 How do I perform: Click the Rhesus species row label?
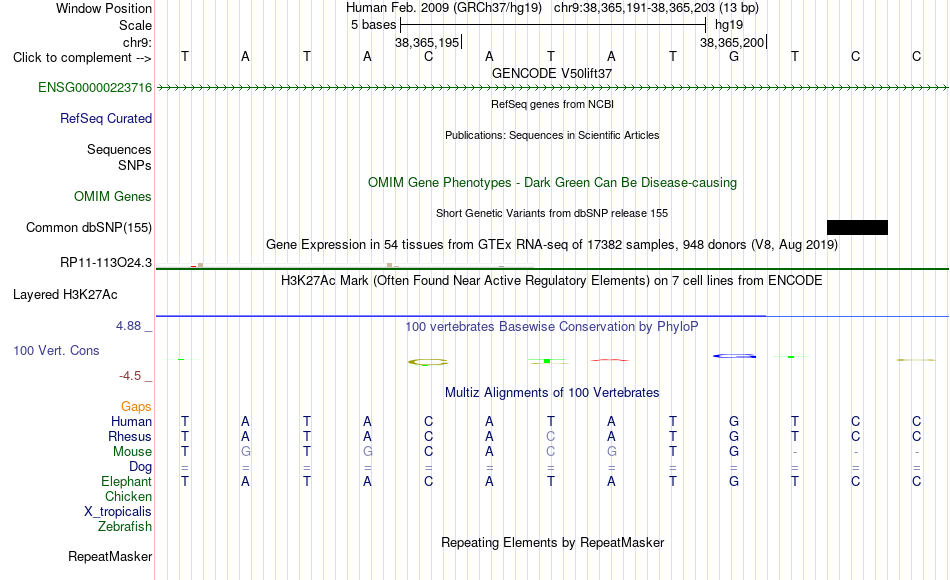pos(130,437)
